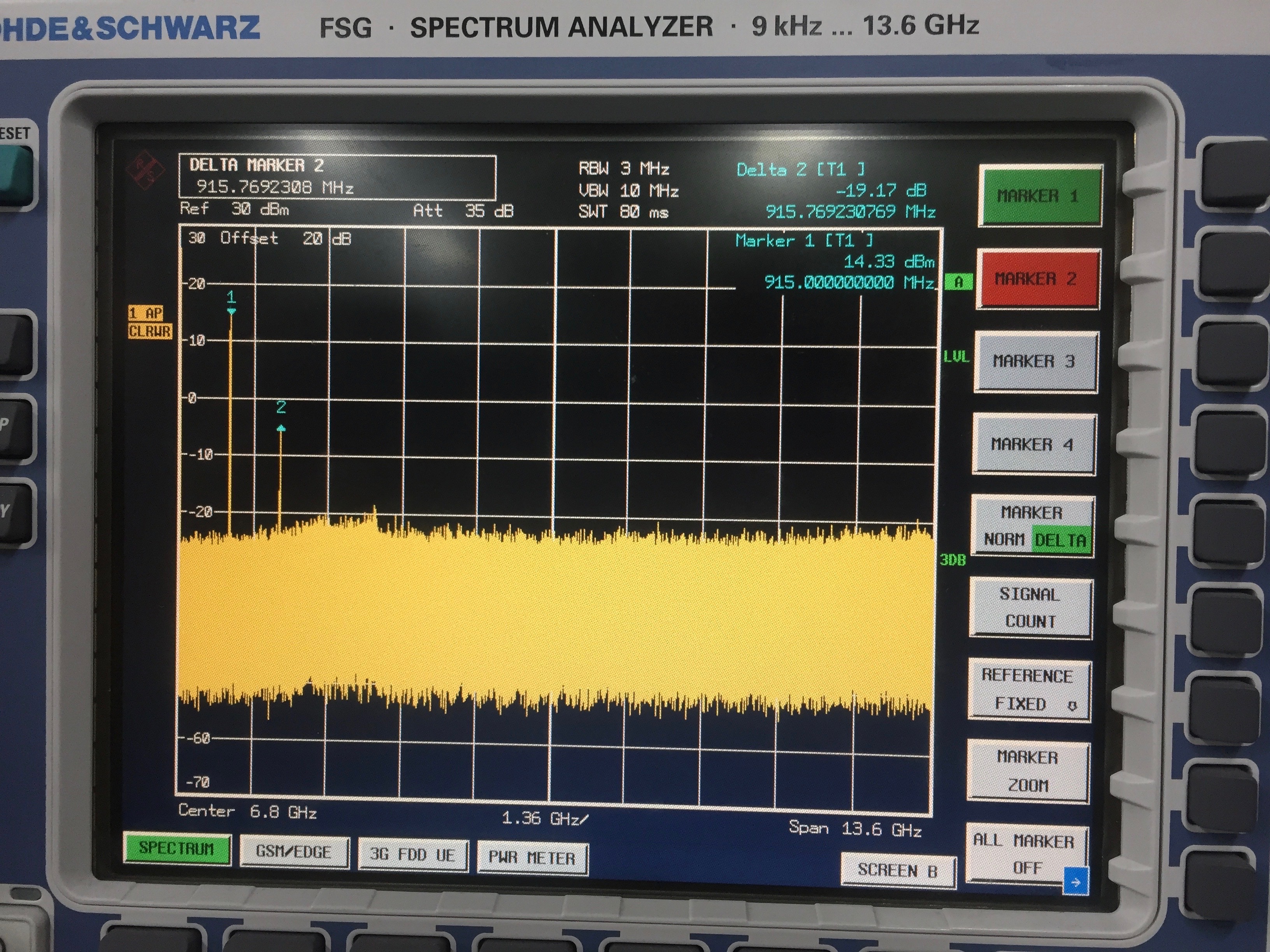Click the green screen A indicator

click(x=958, y=282)
